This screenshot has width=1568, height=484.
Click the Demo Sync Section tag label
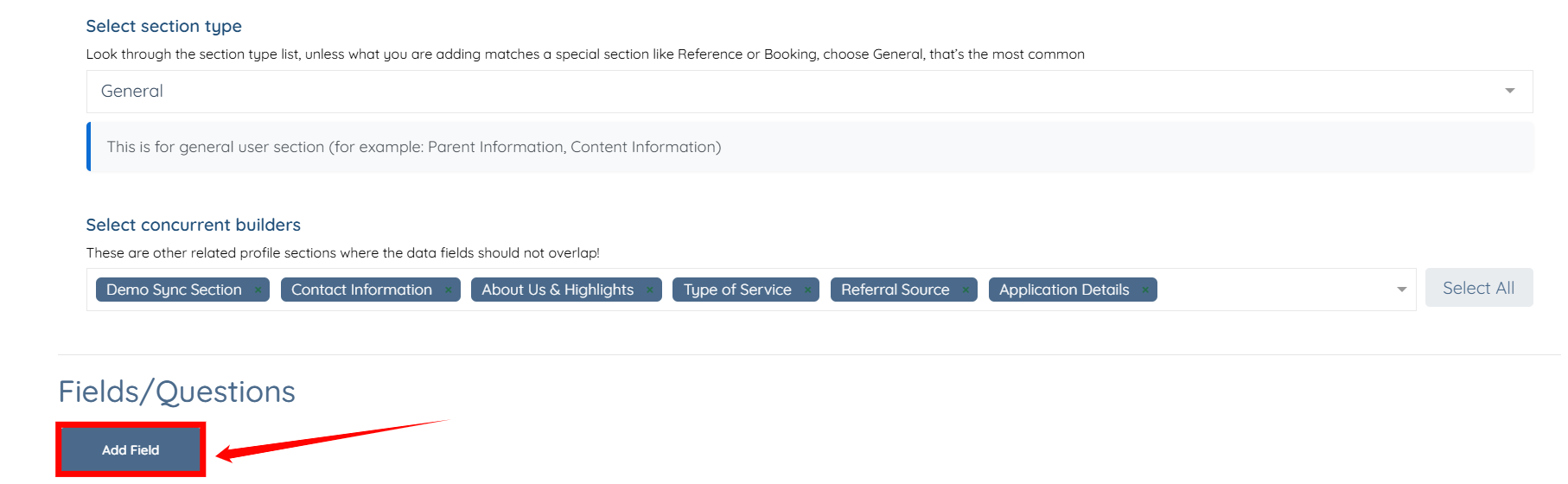174,290
